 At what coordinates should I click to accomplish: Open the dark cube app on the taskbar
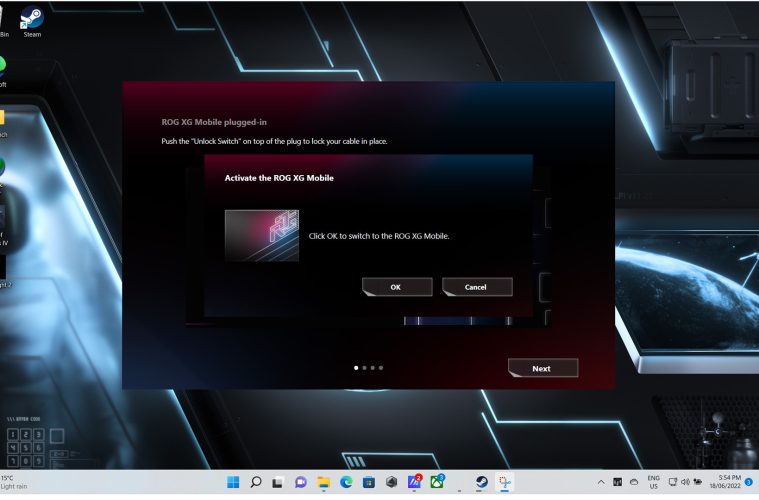(392, 482)
